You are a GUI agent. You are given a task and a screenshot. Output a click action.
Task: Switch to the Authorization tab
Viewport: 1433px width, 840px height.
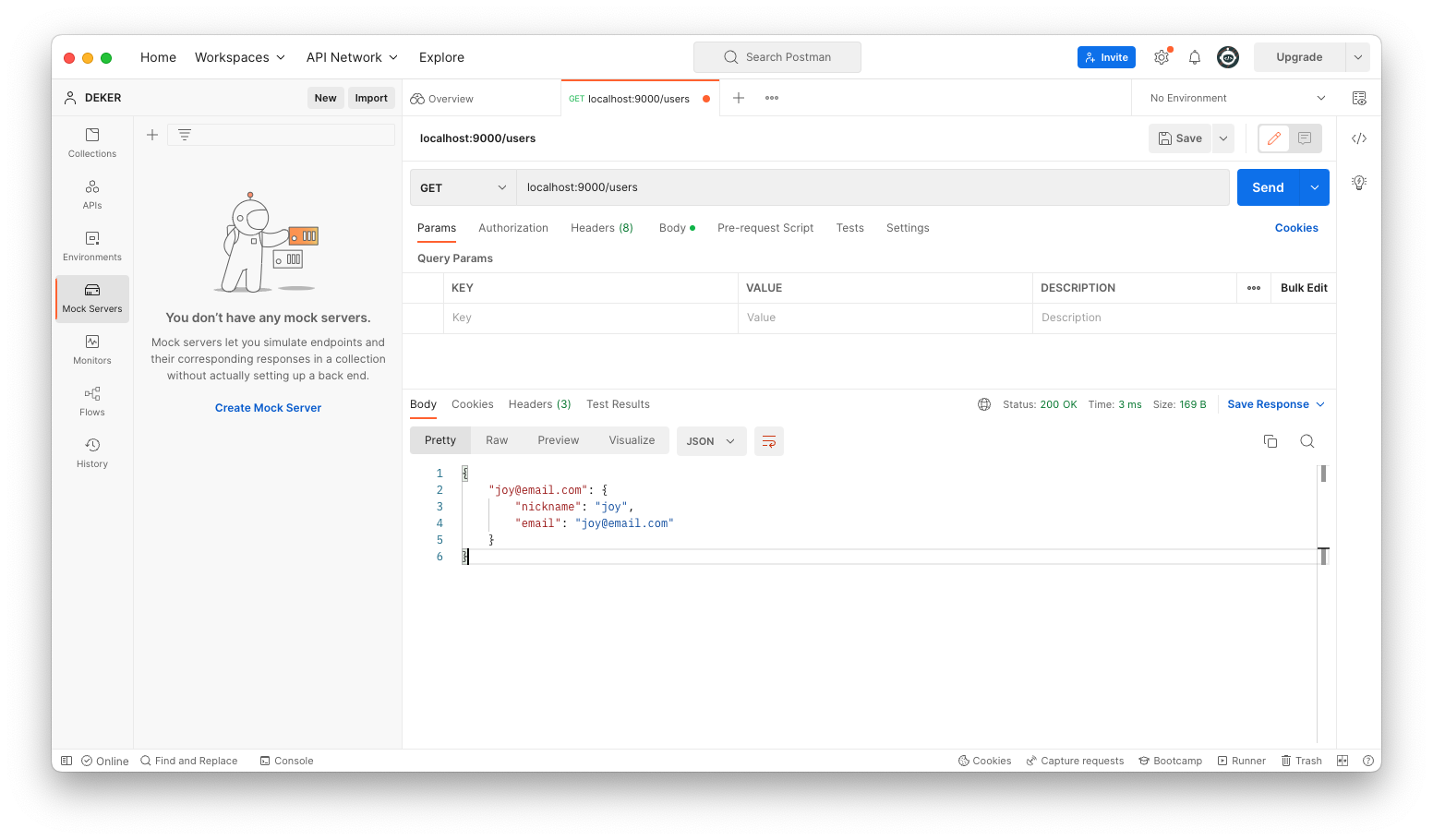pyautogui.click(x=513, y=228)
